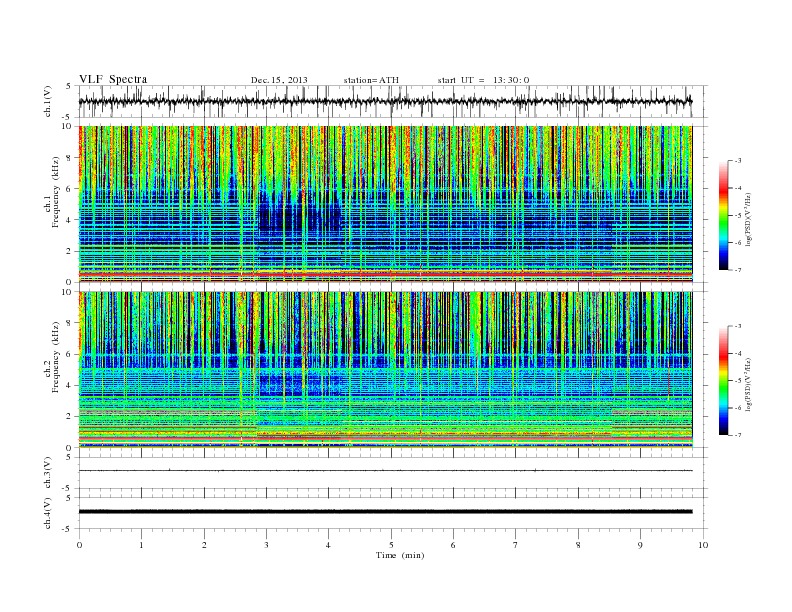Click the -7 value on ch.2 colorbar
This screenshot has width=792, height=612.
pyautogui.click(x=738, y=435)
